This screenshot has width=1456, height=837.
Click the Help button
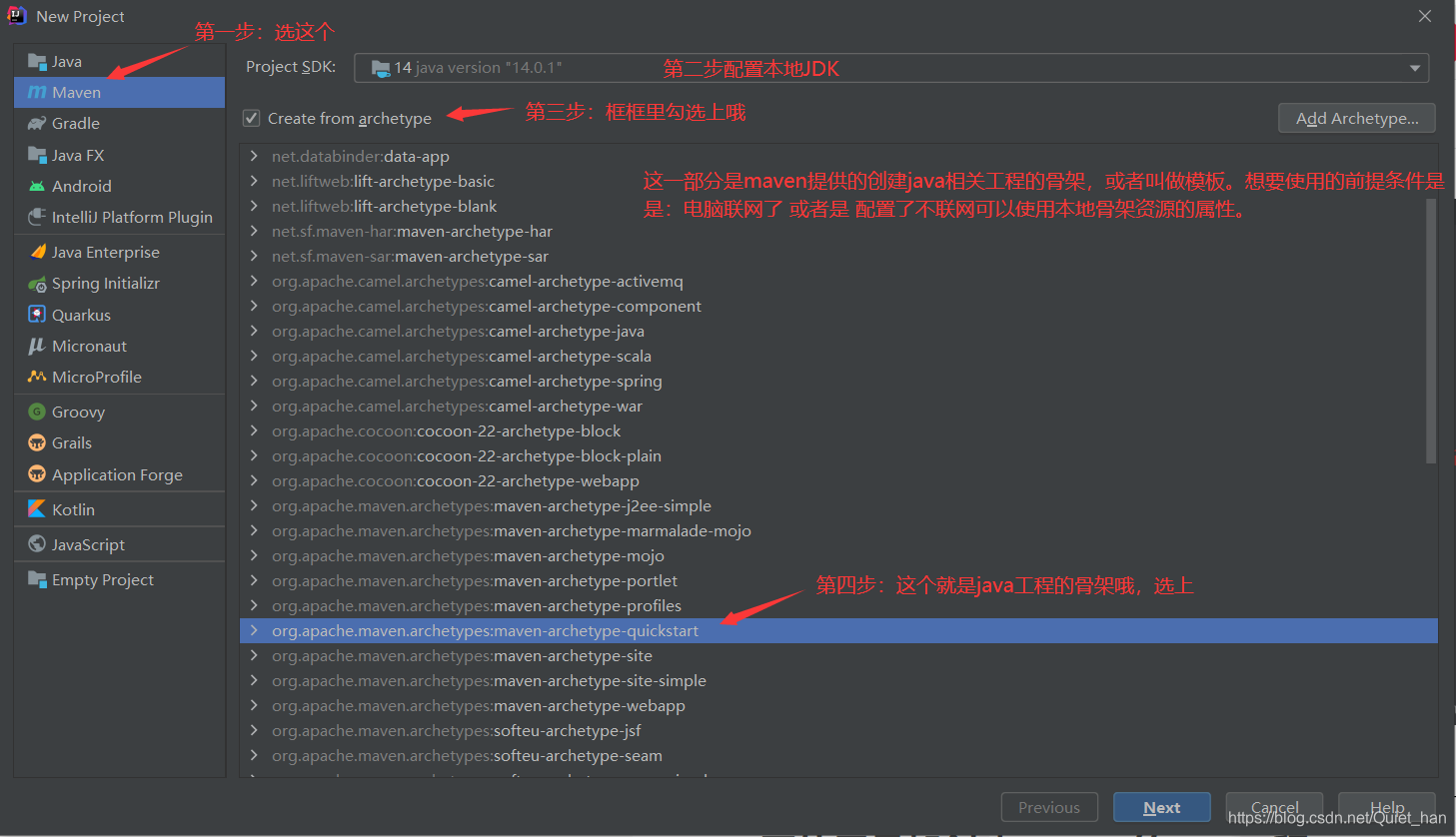pos(1387,807)
